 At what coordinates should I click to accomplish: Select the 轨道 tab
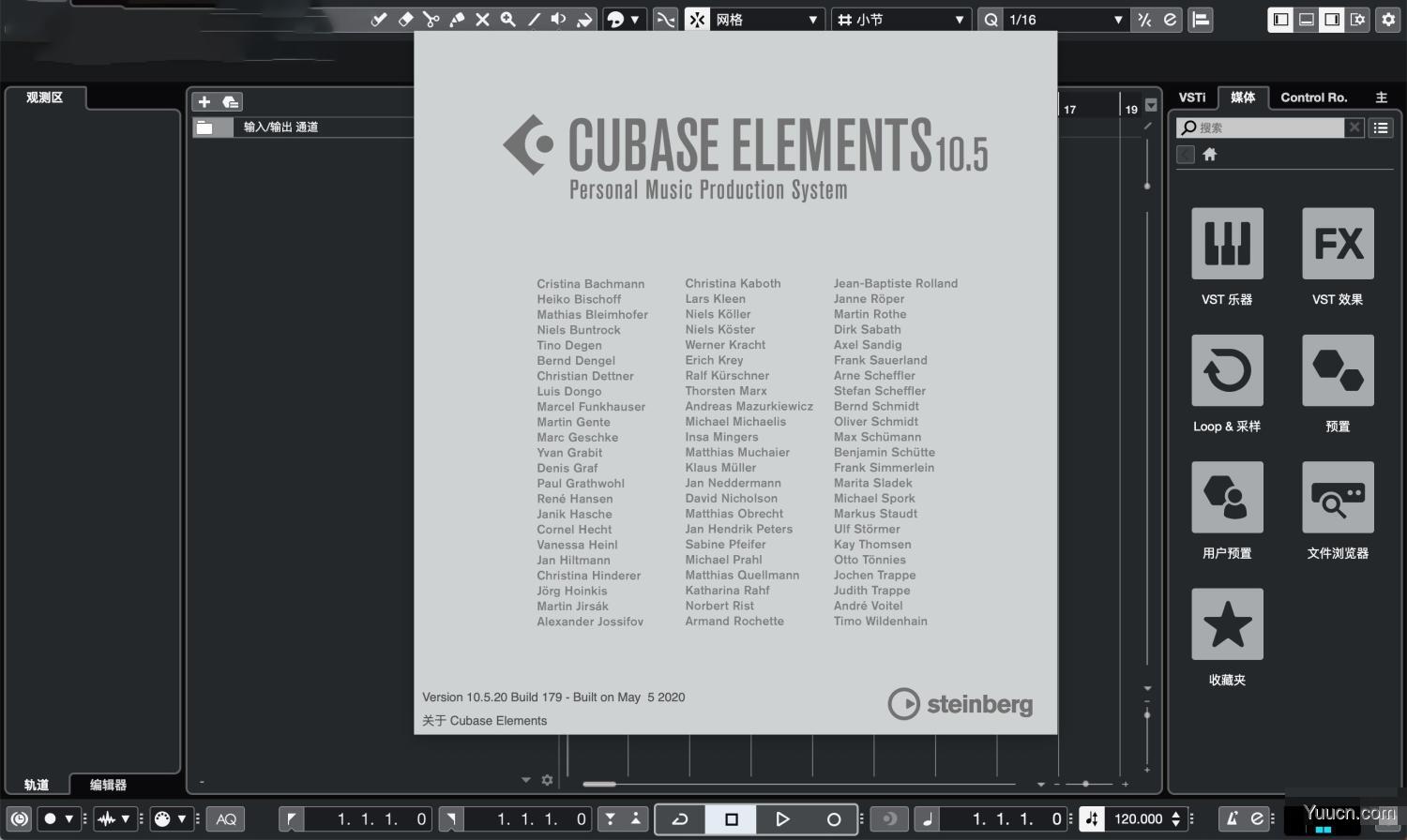[x=37, y=785]
